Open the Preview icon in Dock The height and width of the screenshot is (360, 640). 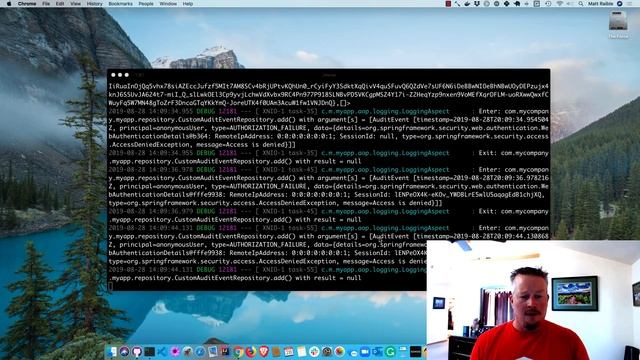click(x=213, y=352)
